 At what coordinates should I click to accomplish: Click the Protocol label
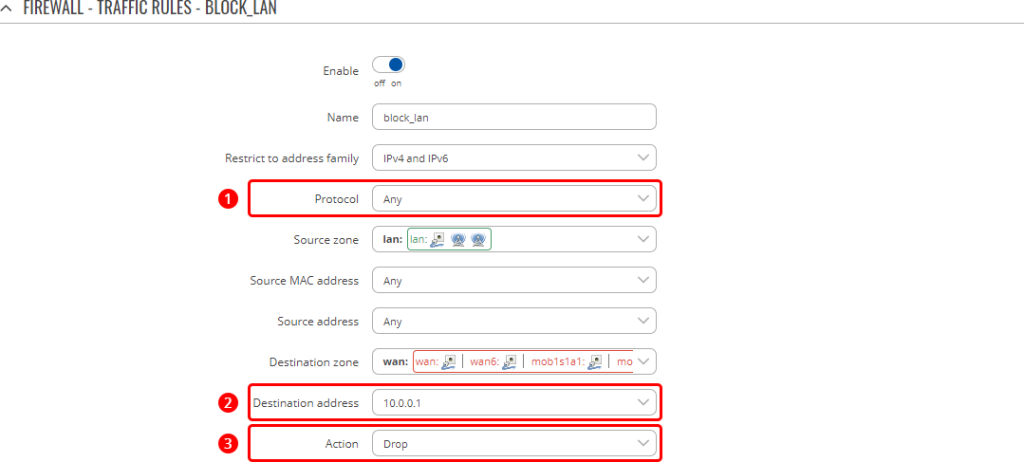click(336, 199)
